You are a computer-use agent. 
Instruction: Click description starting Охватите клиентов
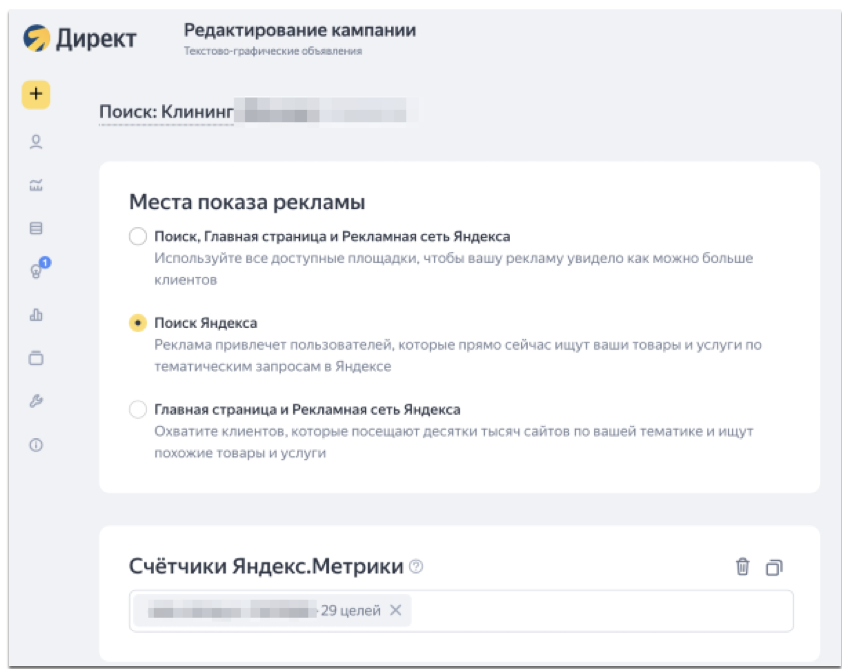(x=454, y=442)
